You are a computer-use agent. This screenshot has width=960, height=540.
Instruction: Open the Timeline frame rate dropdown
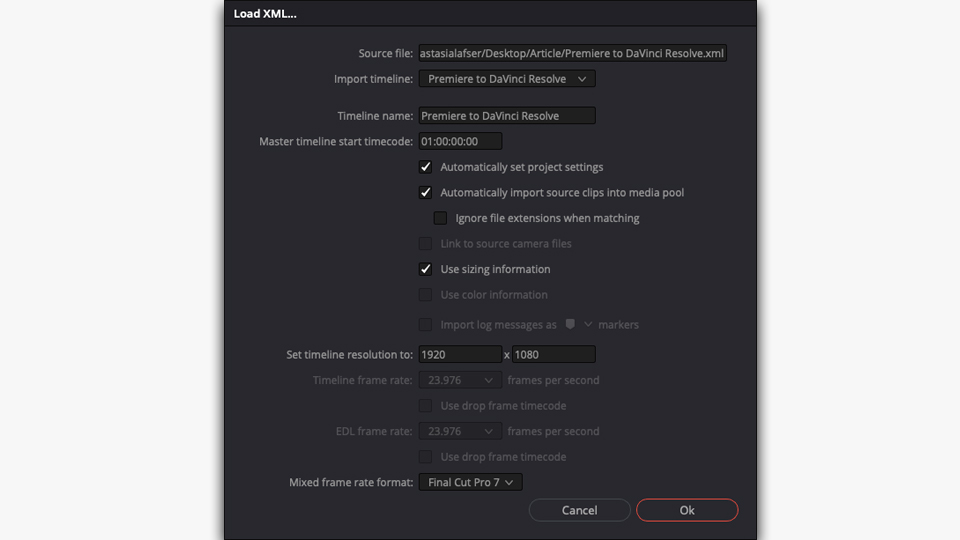460,380
